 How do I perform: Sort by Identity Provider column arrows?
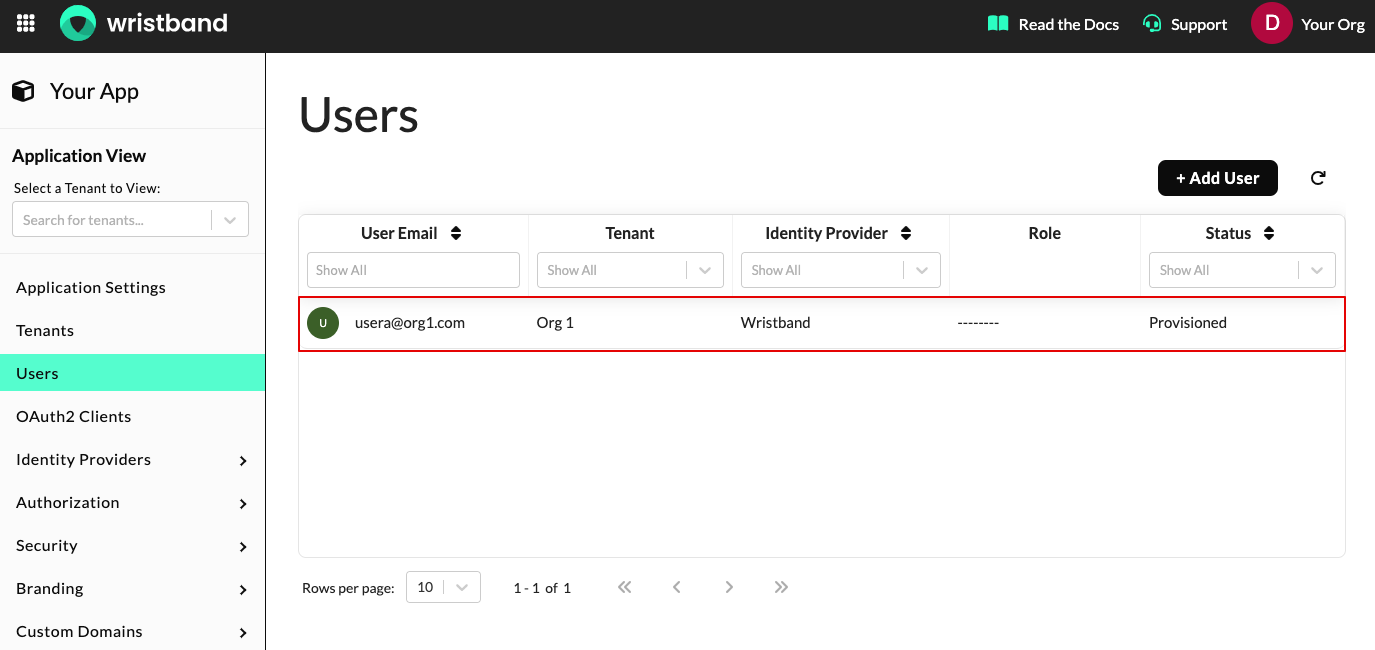coord(906,233)
